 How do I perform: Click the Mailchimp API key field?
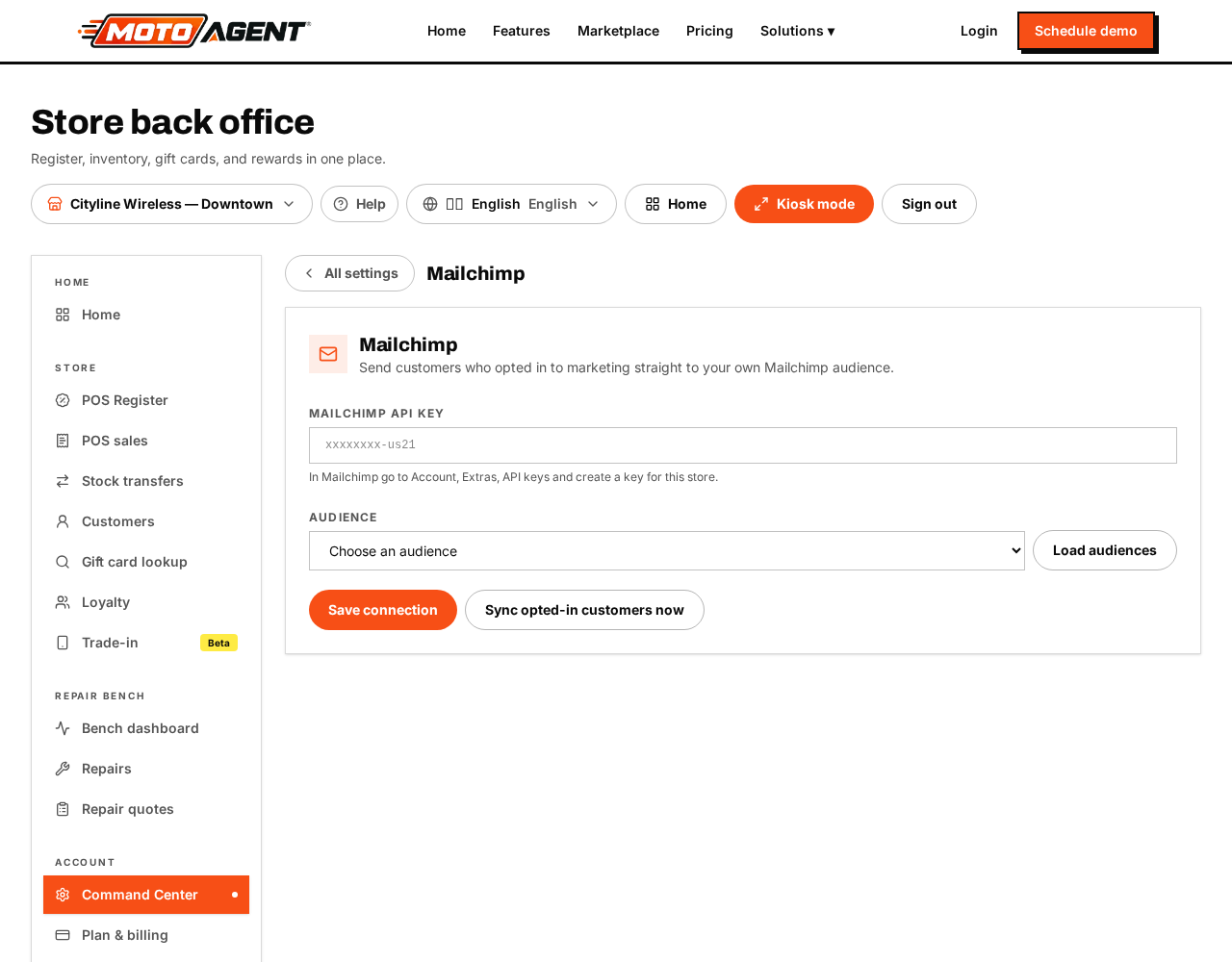pyautogui.click(x=743, y=445)
